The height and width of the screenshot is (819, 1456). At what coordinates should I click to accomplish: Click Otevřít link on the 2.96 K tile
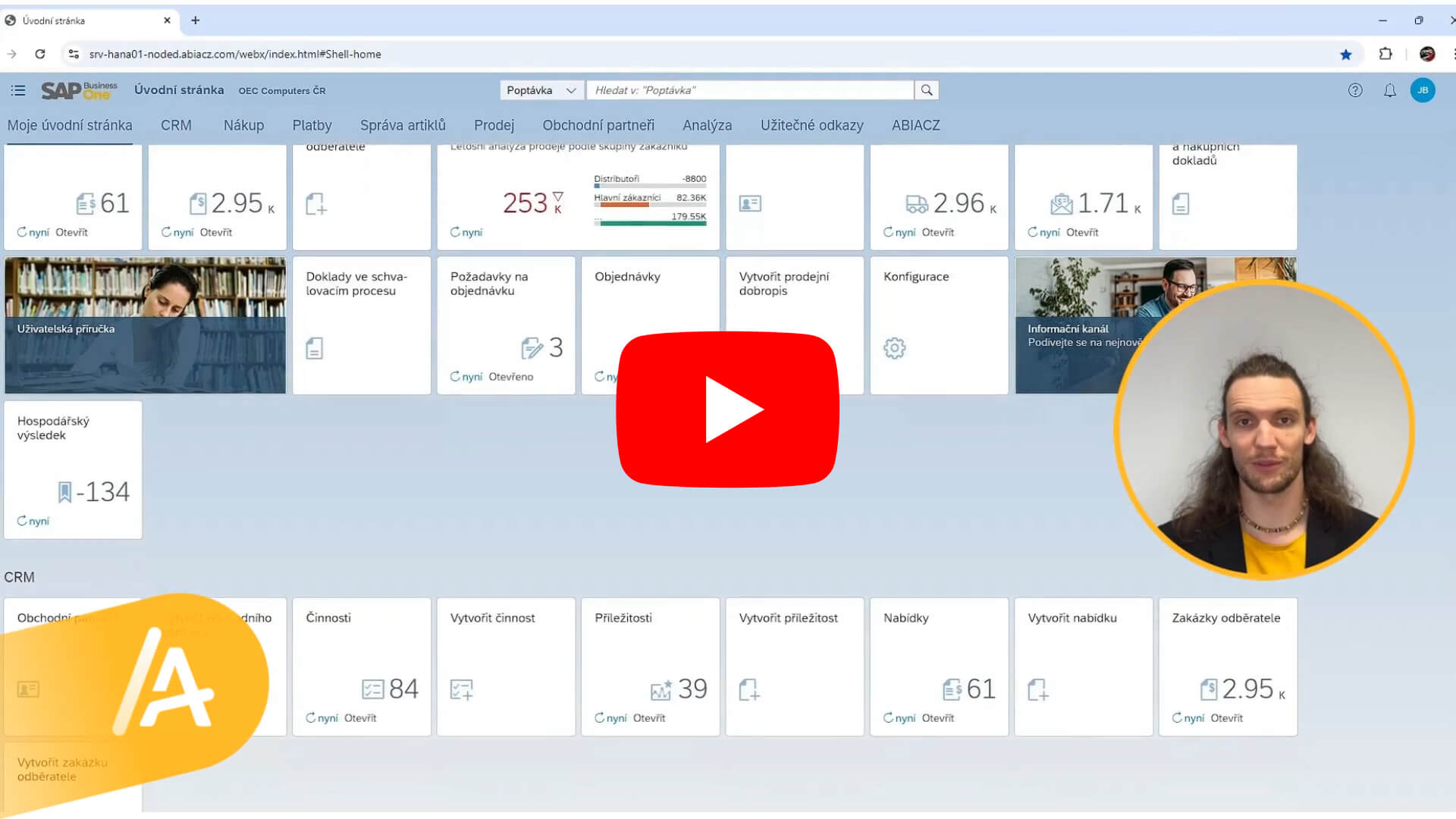[x=938, y=233]
